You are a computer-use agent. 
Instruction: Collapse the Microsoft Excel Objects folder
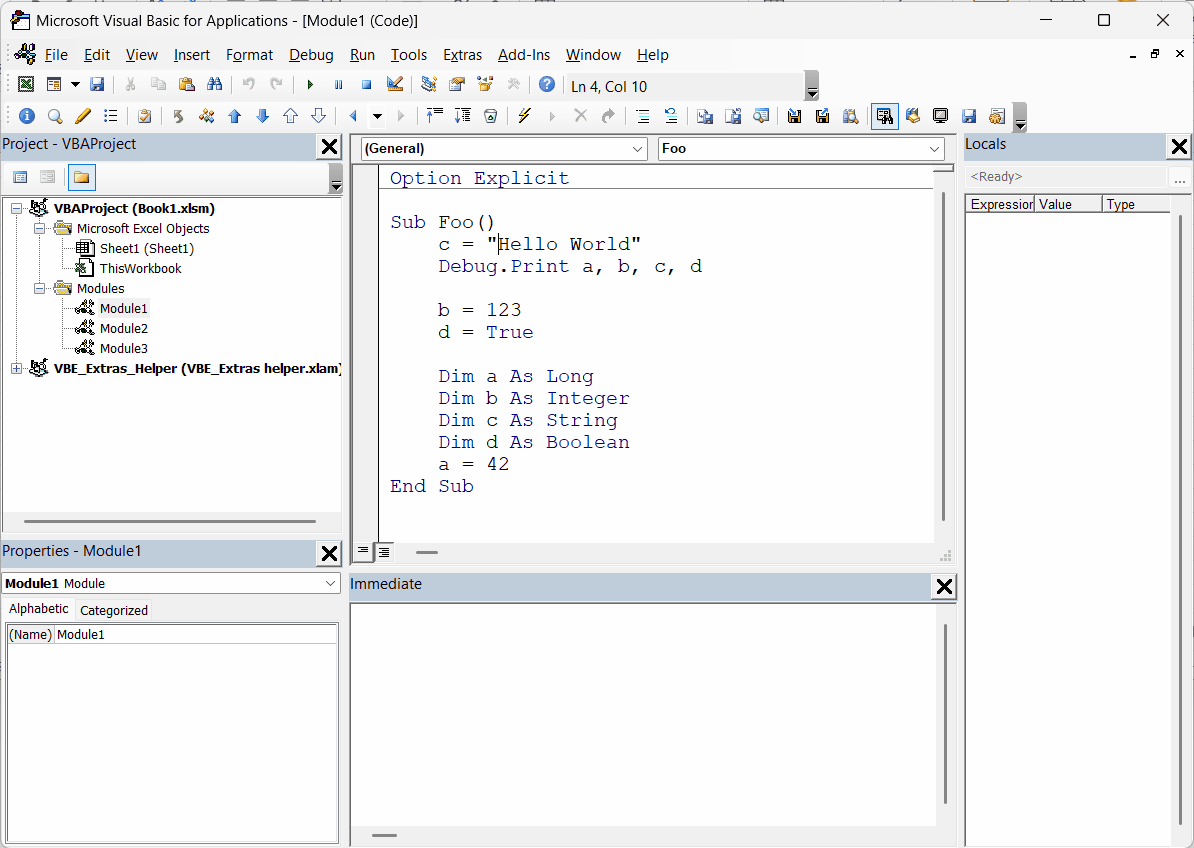[x=40, y=228]
